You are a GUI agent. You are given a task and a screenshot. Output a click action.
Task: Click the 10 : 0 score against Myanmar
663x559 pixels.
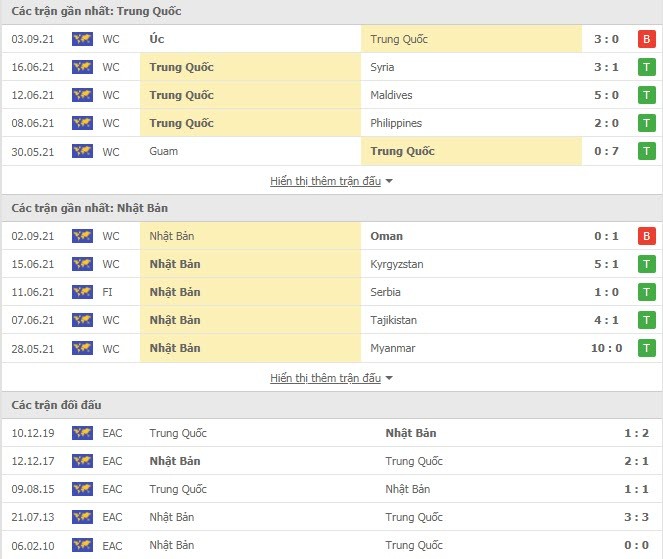[x=606, y=348]
